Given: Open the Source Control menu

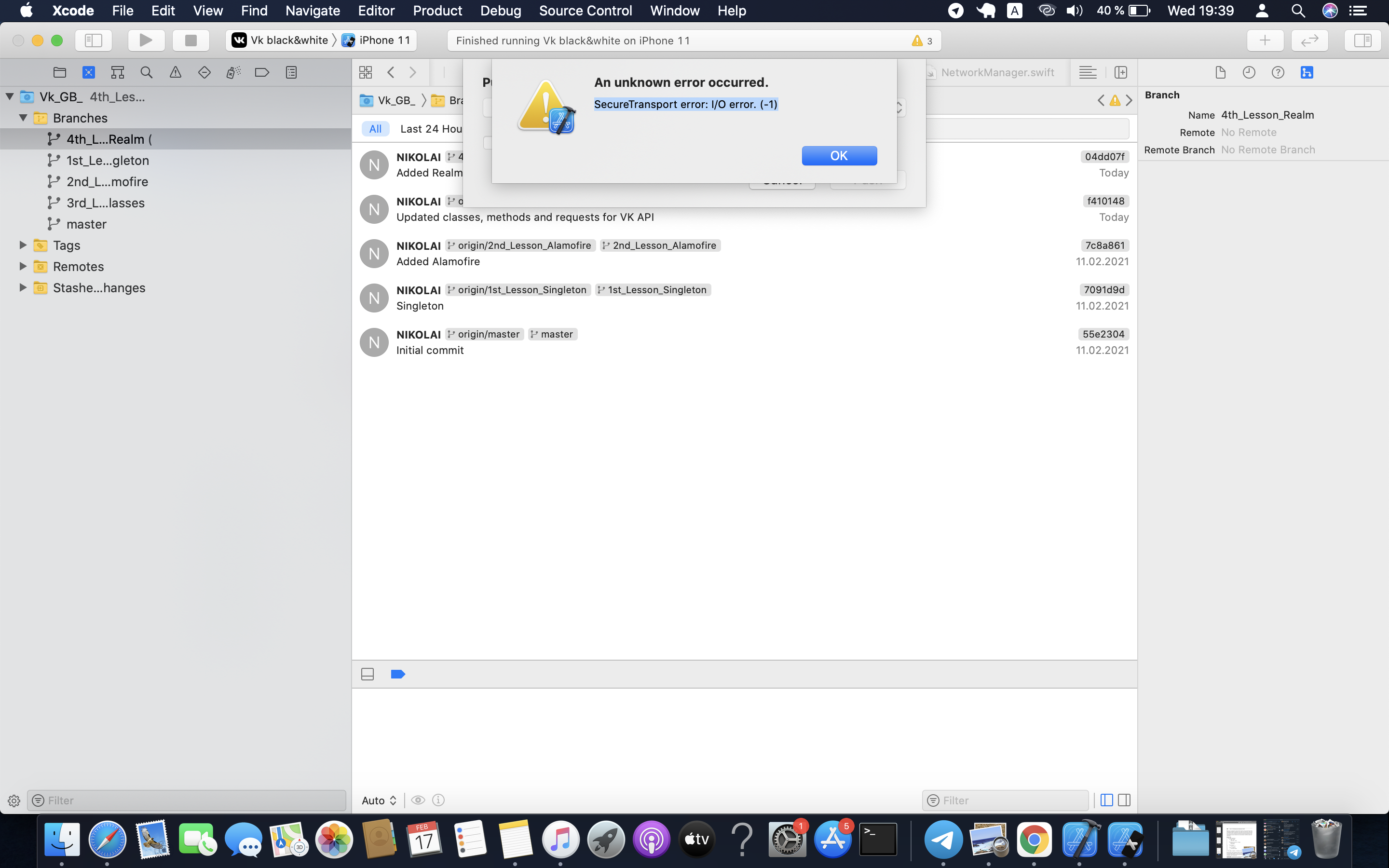Looking at the screenshot, I should pyautogui.click(x=585, y=11).
